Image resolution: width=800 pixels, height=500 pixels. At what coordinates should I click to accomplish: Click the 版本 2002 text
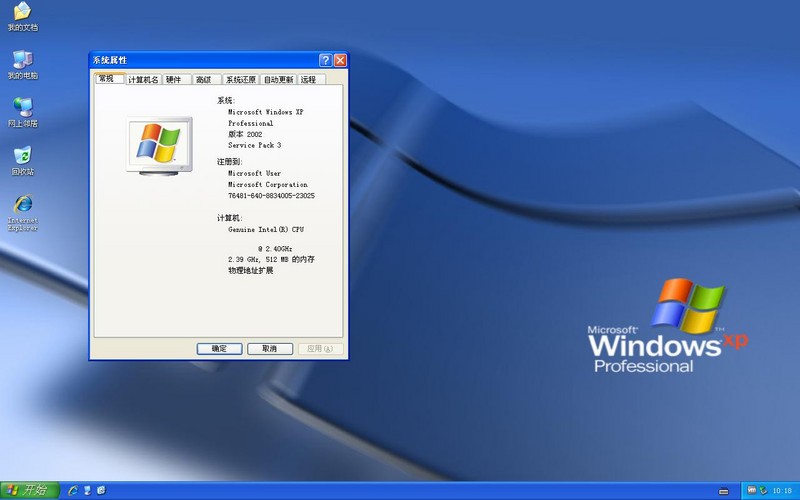(245, 134)
